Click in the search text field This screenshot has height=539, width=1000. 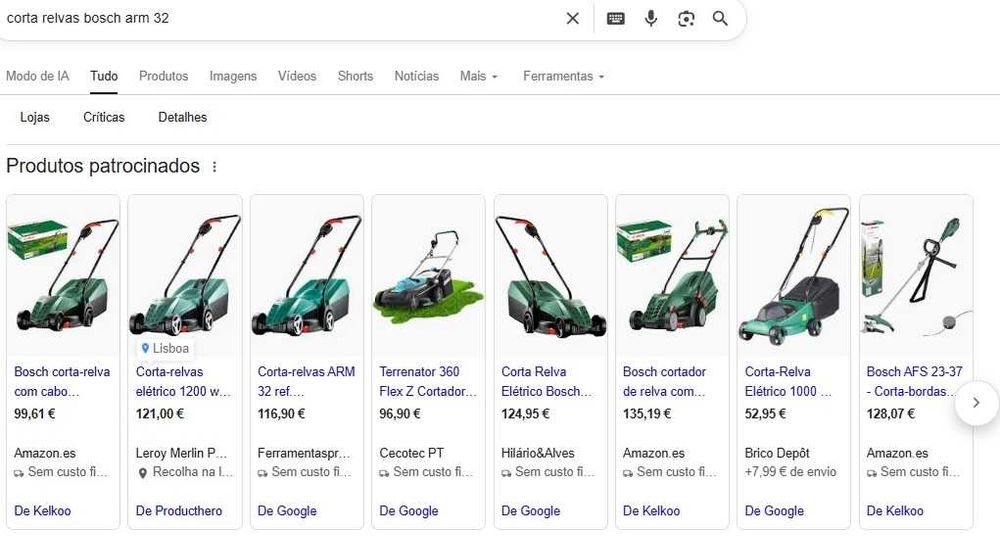click(x=281, y=18)
